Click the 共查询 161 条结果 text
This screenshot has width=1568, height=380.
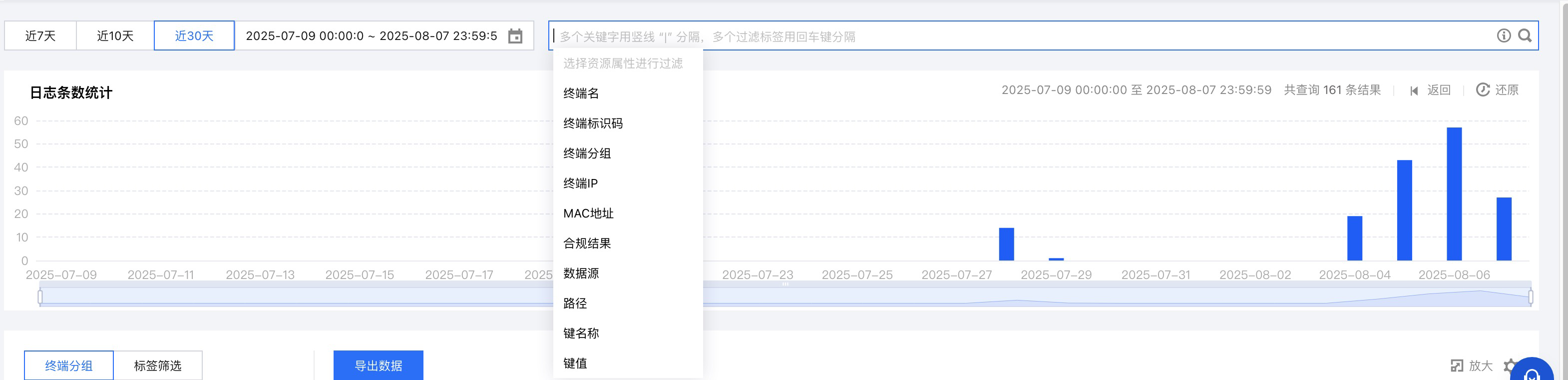(x=1332, y=89)
